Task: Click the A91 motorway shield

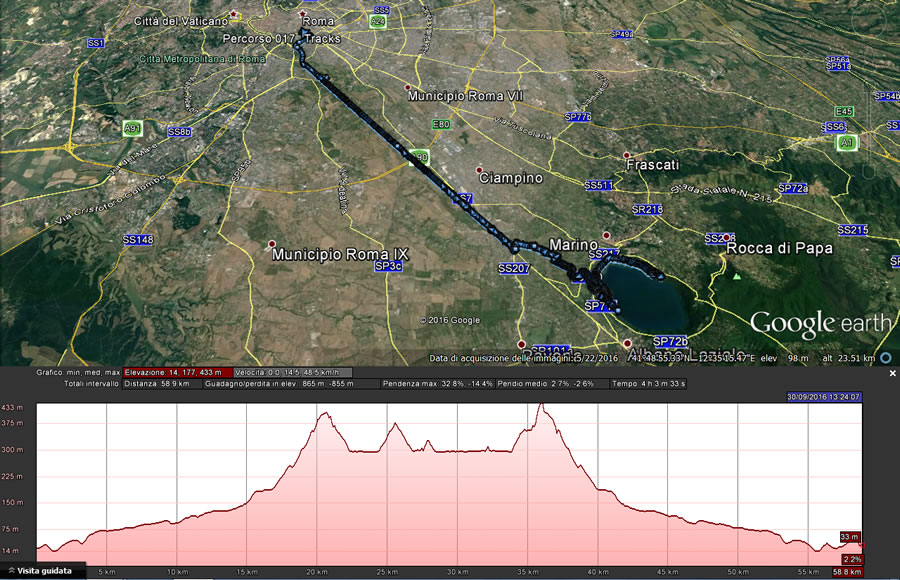Action: tap(132, 128)
